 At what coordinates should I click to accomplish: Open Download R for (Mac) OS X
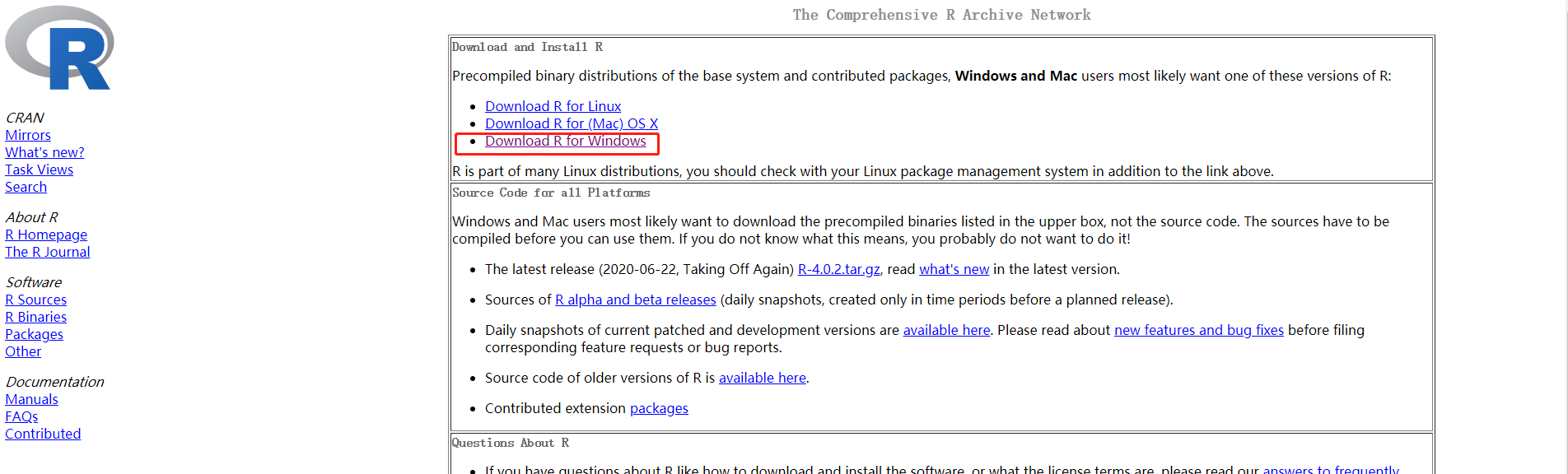(571, 123)
